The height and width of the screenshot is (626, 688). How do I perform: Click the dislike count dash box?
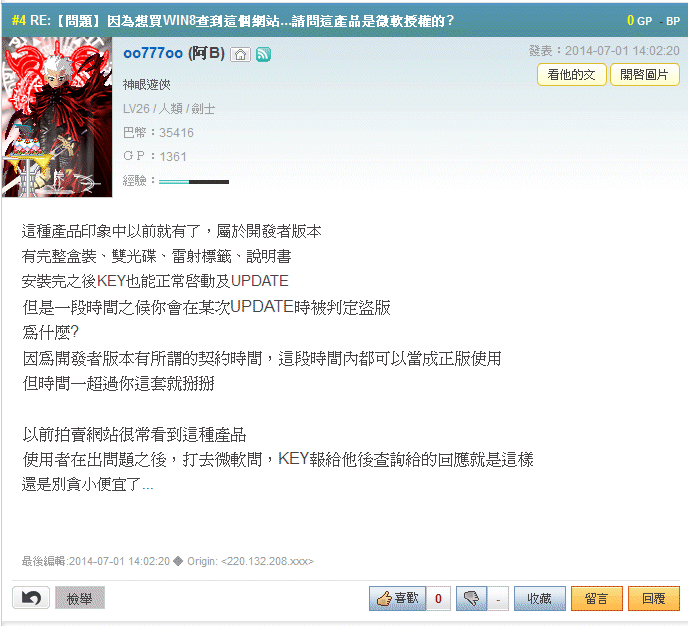498,598
